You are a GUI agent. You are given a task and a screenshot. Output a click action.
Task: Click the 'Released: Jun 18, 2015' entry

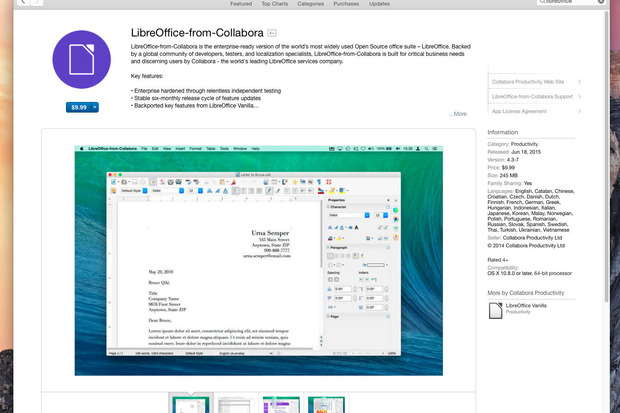pos(514,152)
